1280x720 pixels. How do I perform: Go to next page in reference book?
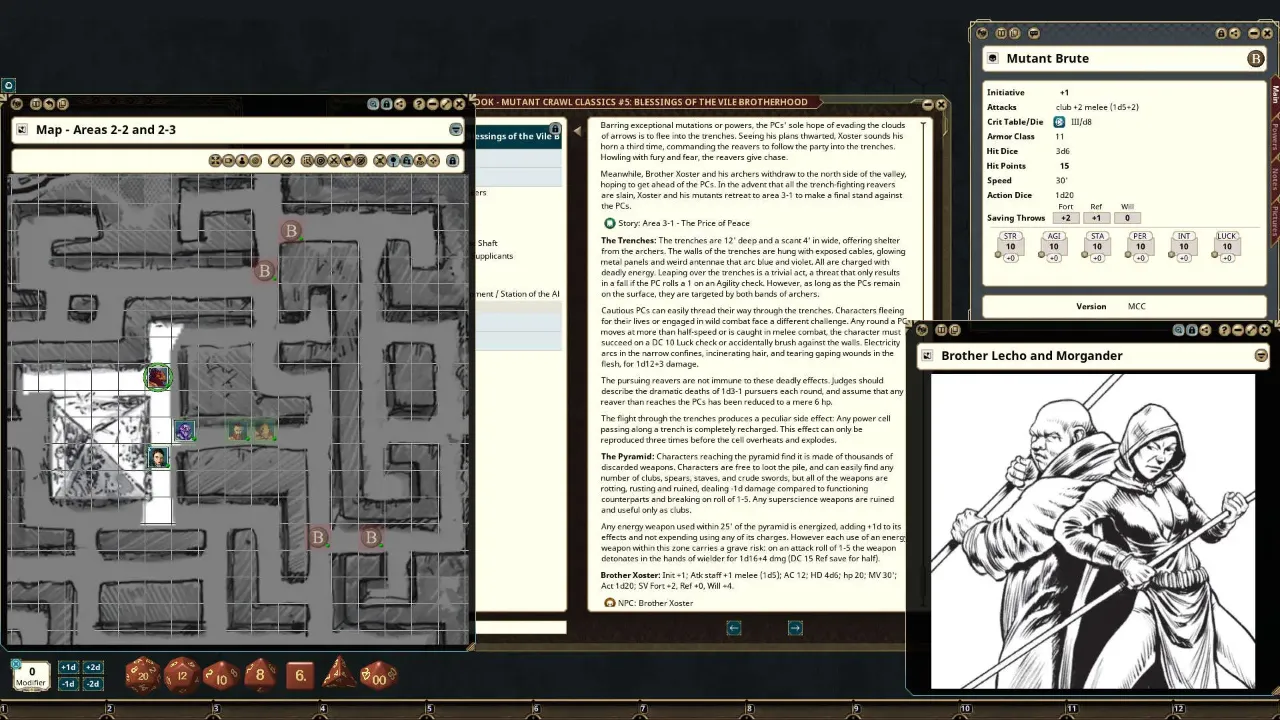[795, 628]
